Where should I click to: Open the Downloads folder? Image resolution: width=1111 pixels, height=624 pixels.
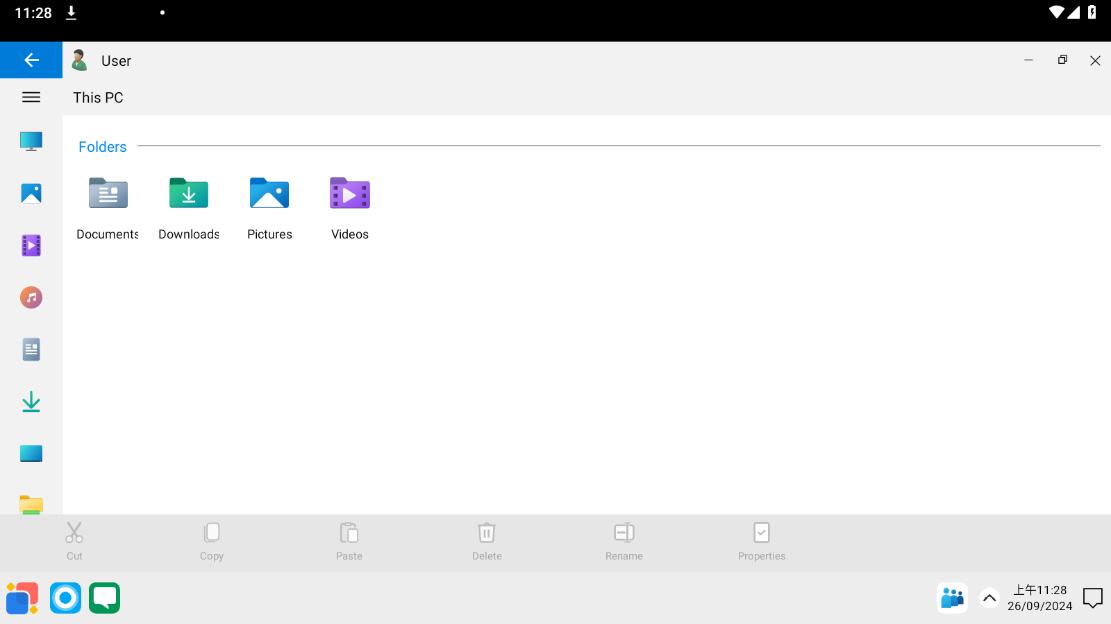click(188, 209)
